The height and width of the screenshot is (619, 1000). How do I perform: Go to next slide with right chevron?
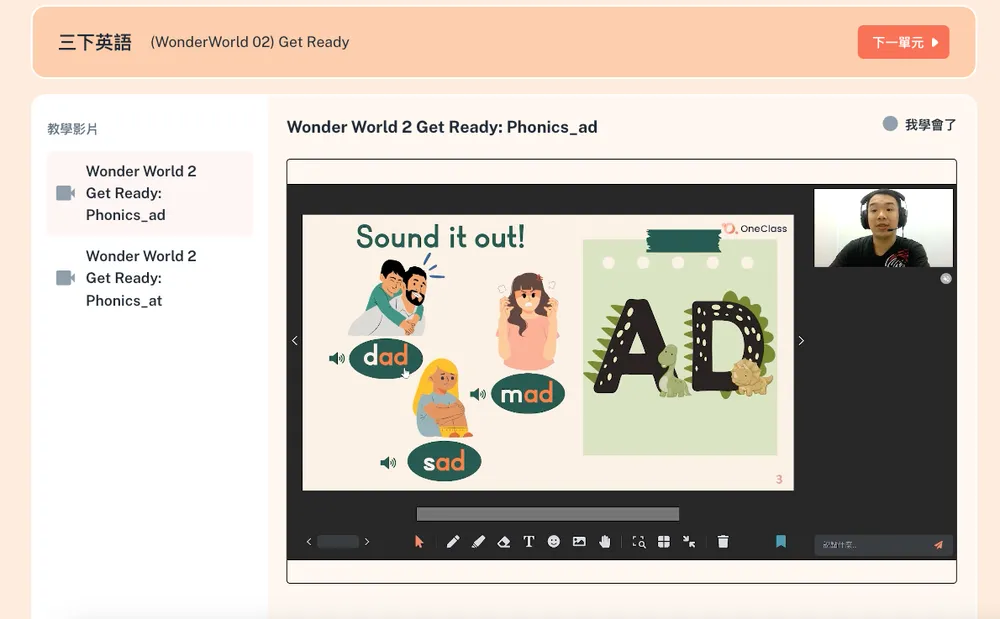pos(801,341)
